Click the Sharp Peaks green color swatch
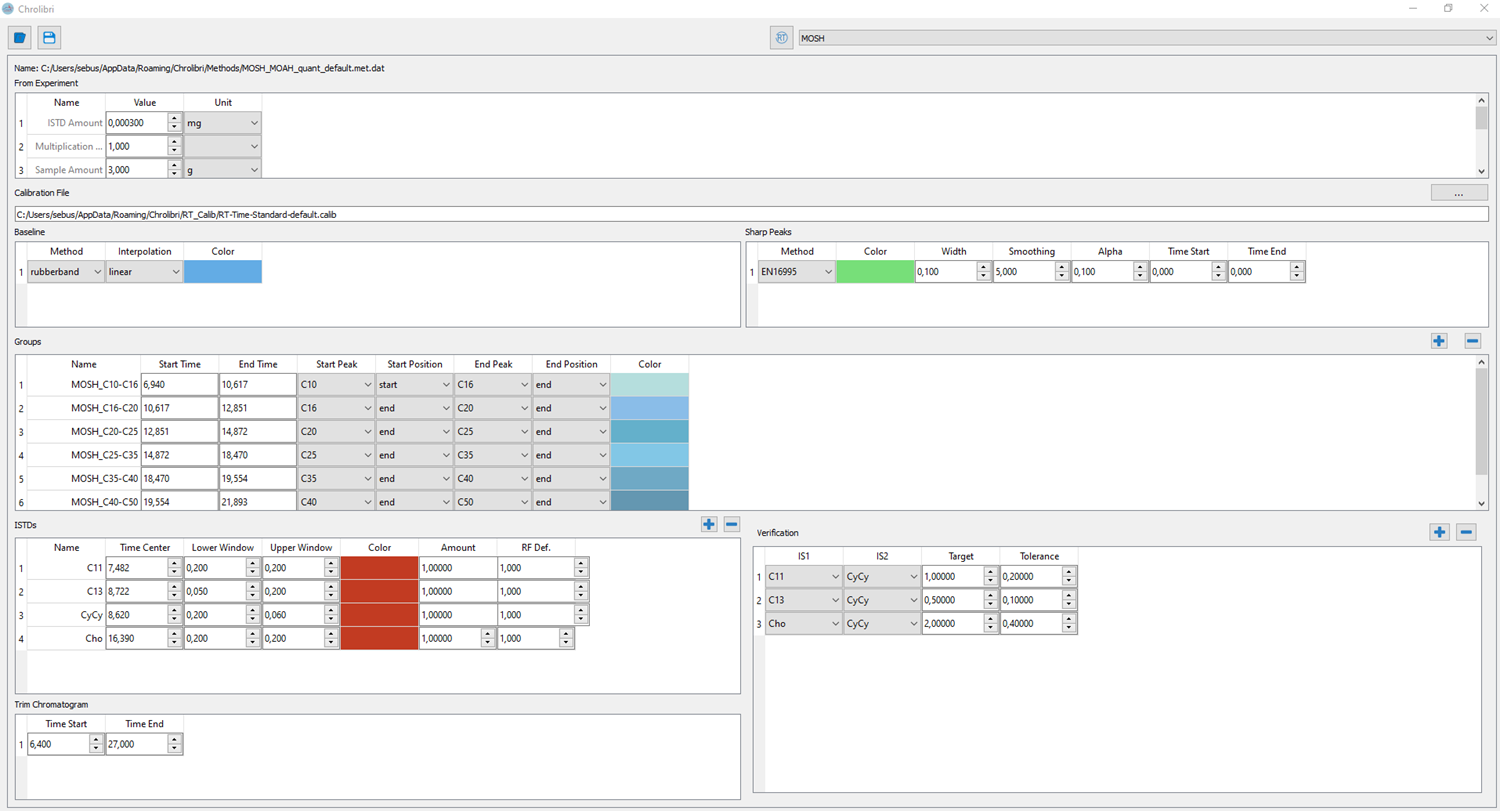Viewport: 1500px width, 811px height. pos(875,271)
